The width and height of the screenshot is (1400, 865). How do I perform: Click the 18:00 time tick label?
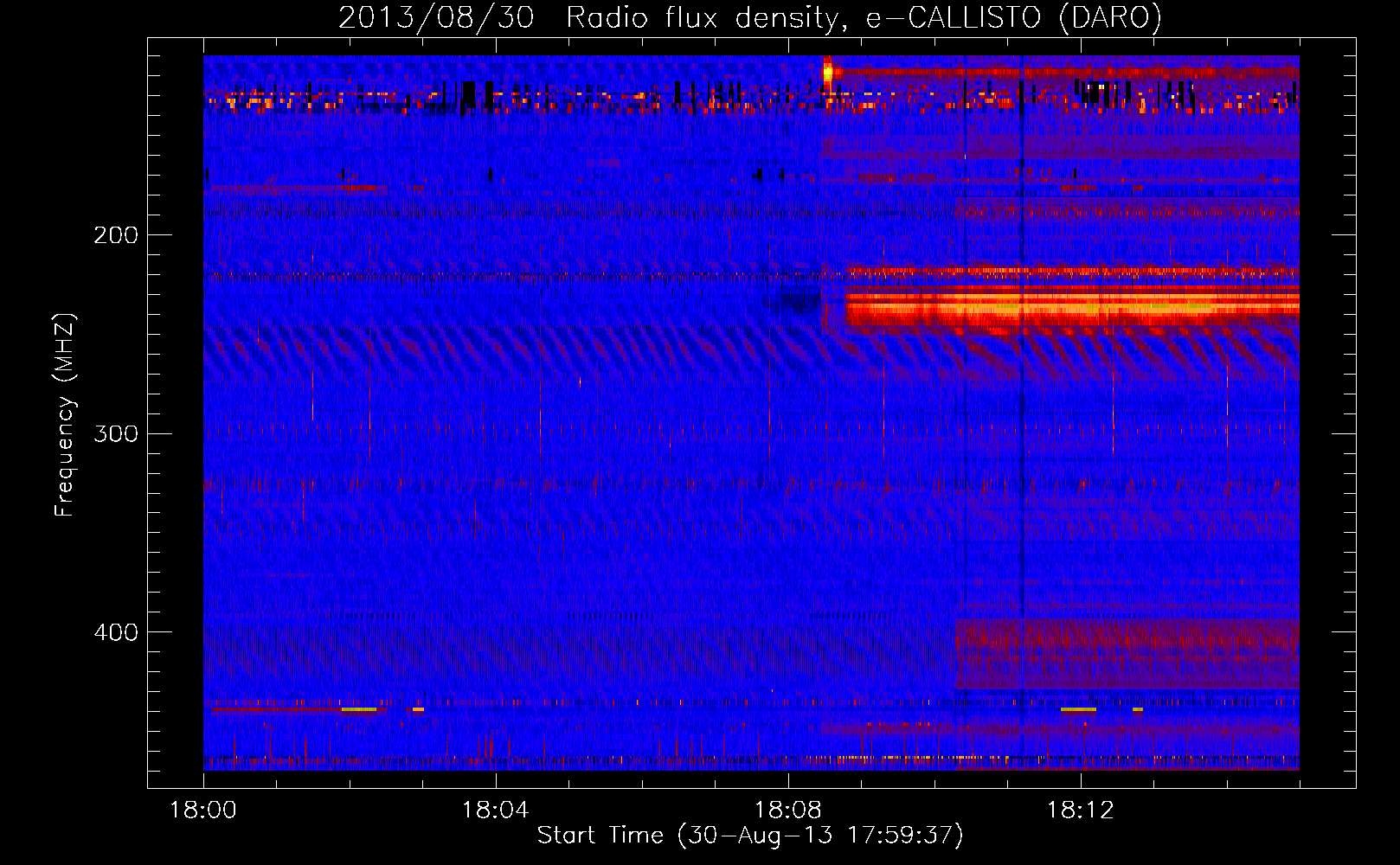203,811
